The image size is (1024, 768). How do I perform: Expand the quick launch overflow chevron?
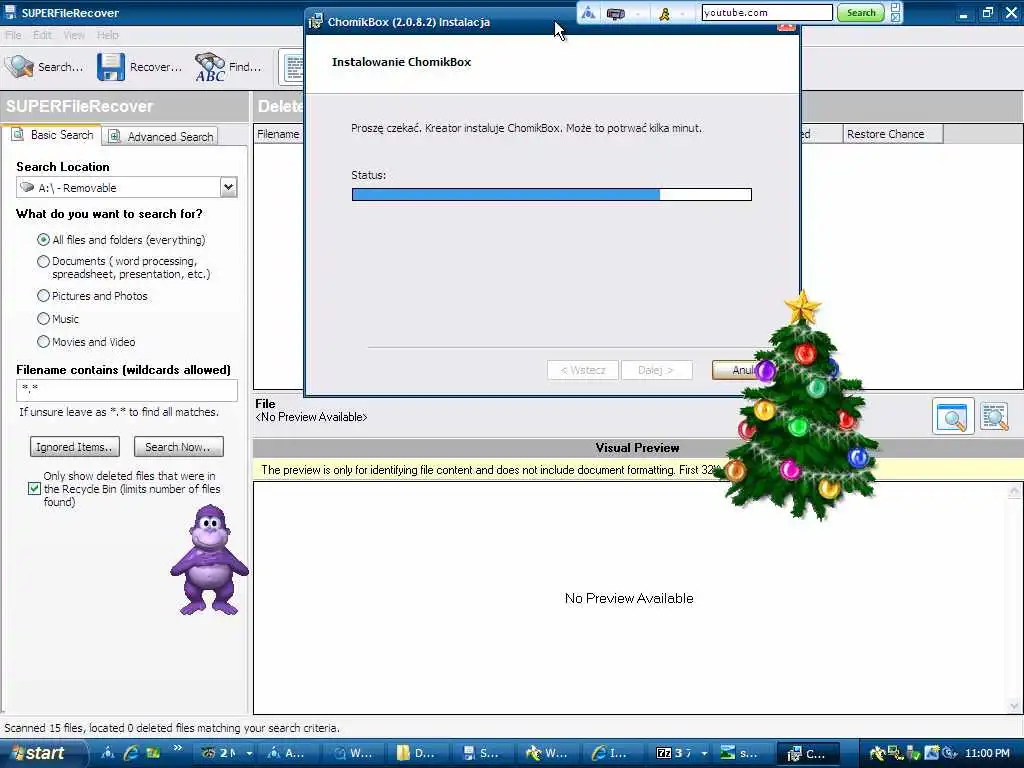pos(177,748)
